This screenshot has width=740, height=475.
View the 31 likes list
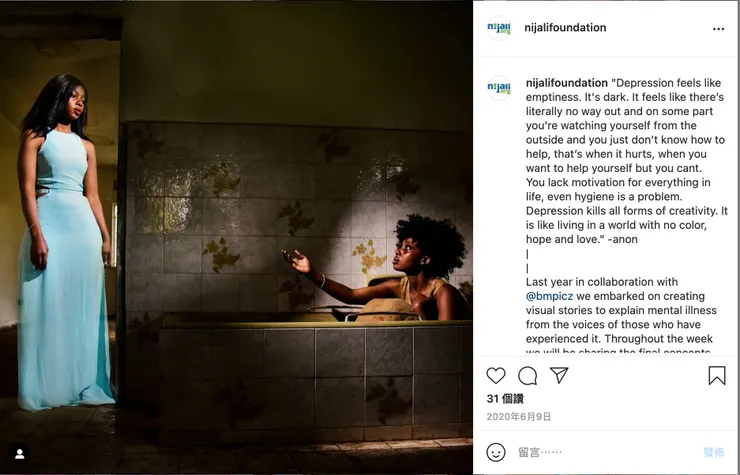pyautogui.click(x=505, y=399)
